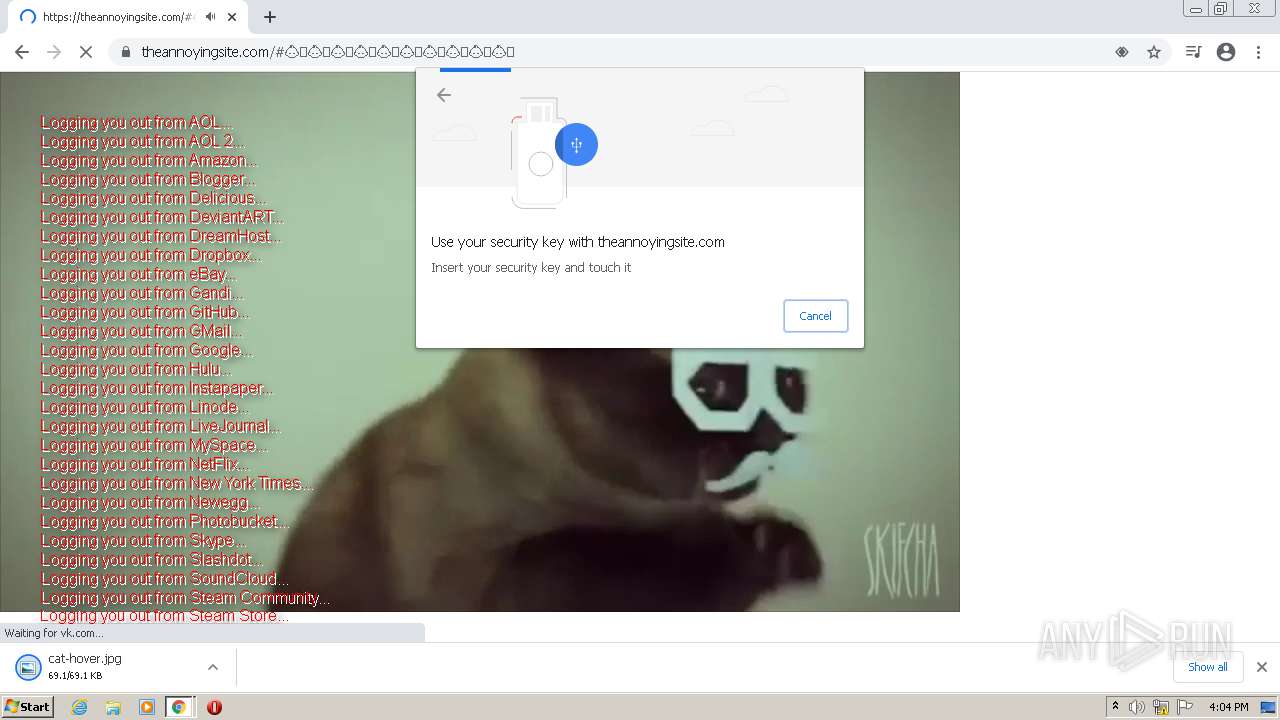
Task: Click Chrome taskbar icon
Action: pyautogui.click(x=179, y=707)
